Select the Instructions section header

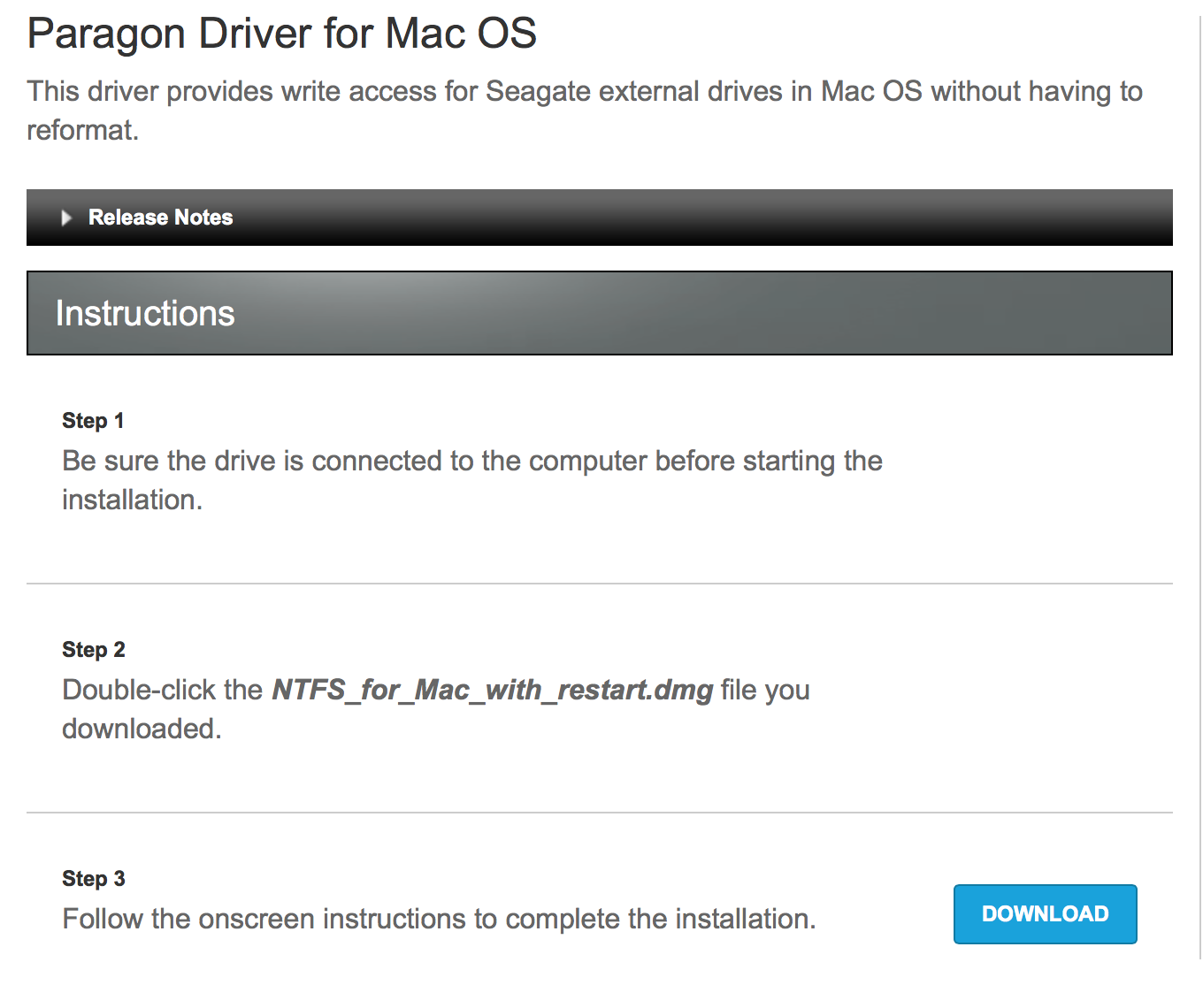[x=145, y=314]
